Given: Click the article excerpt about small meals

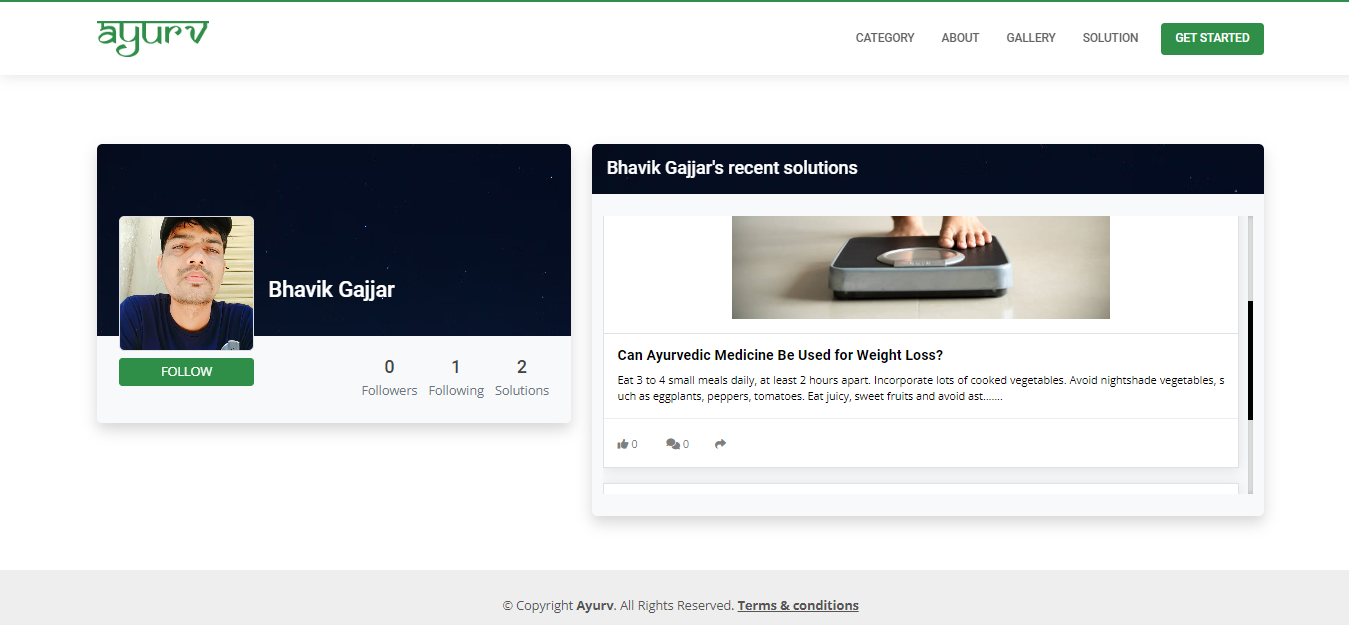Looking at the screenshot, I should pos(920,388).
